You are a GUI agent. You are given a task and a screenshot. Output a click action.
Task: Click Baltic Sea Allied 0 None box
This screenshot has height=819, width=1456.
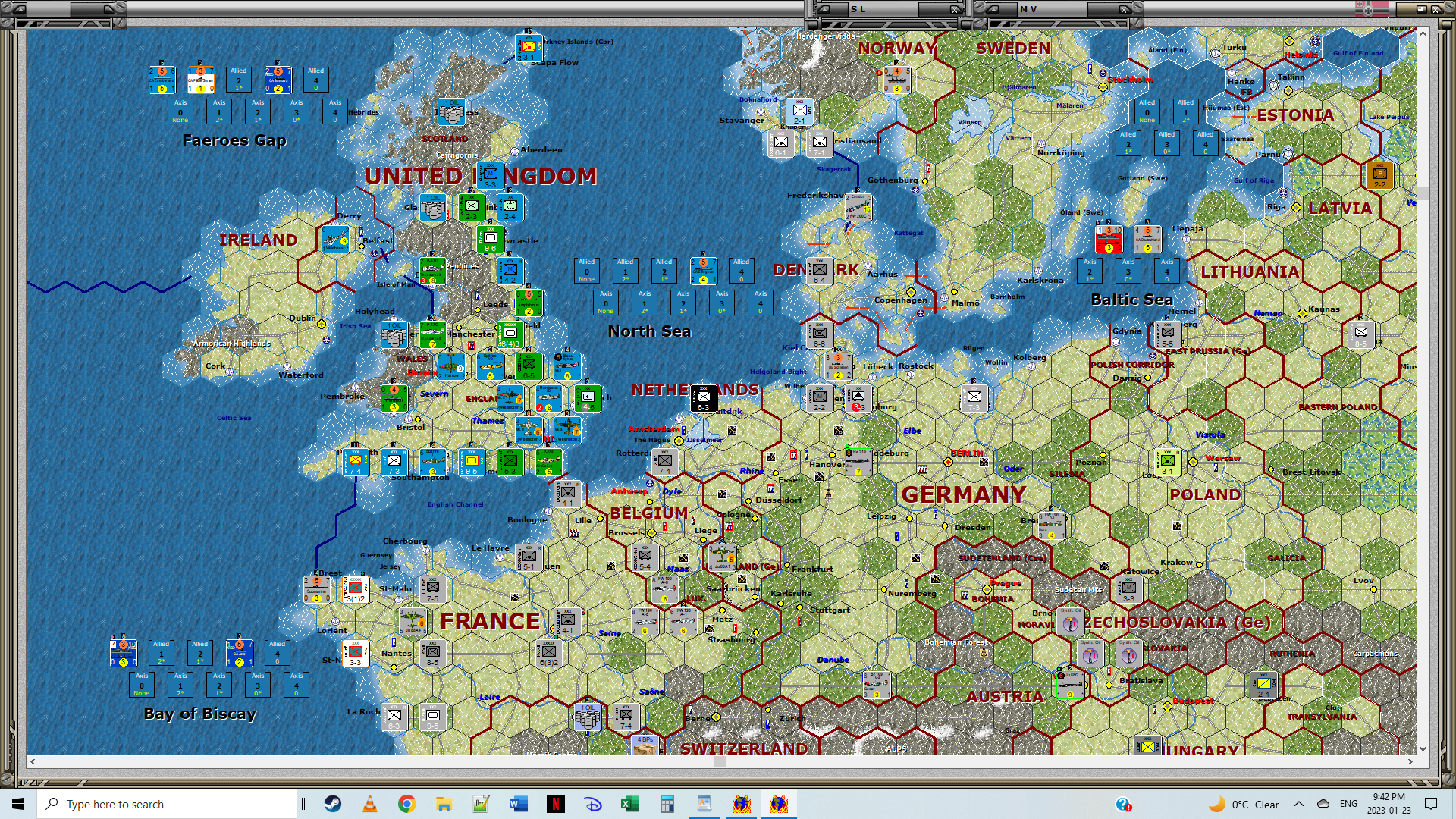coord(1147,111)
